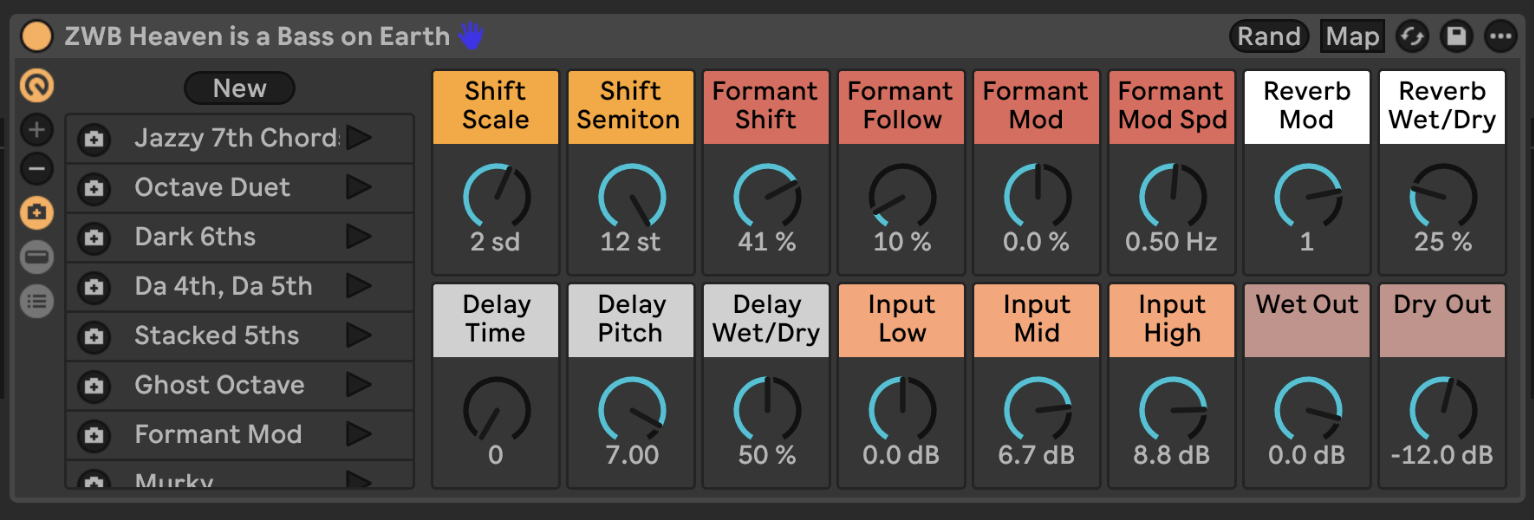
Task: Toggle the device activator power button
Action: (36, 37)
